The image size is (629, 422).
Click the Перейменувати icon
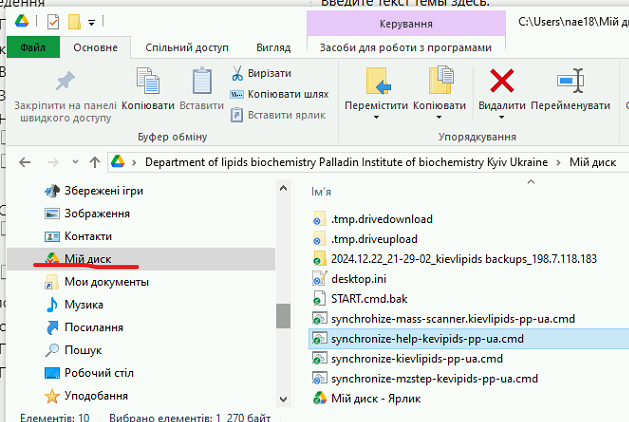click(570, 80)
